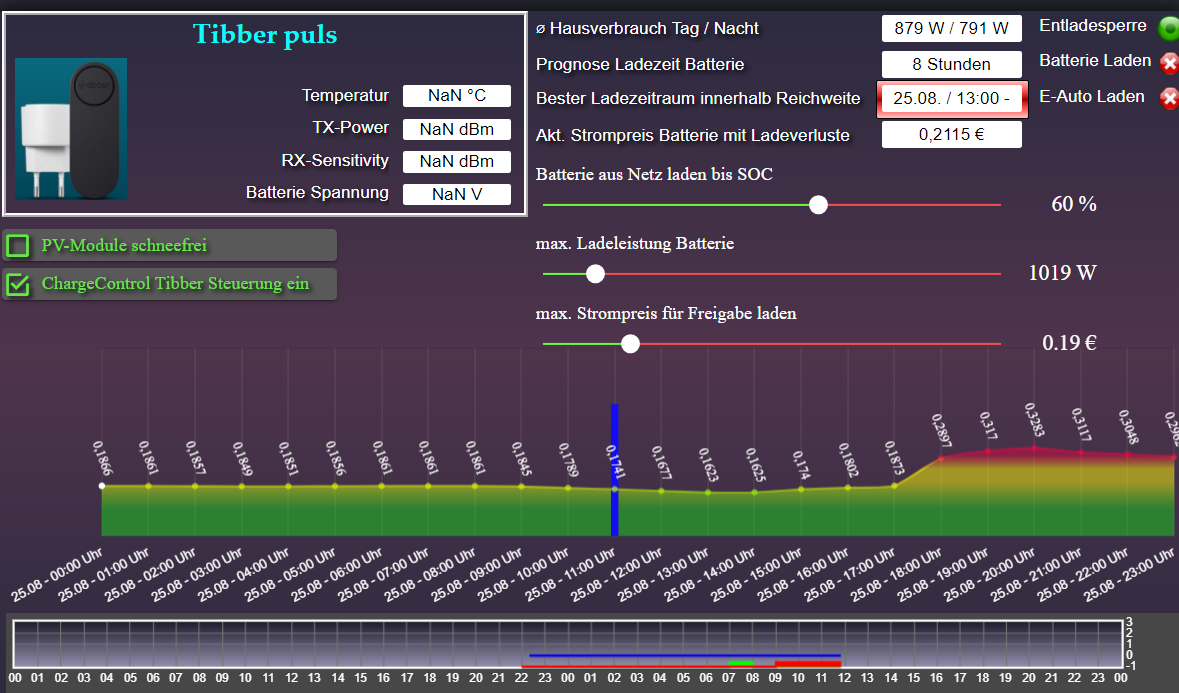Click the Akt. Strompreis Batterie mit Ladeverluste label

(693, 135)
